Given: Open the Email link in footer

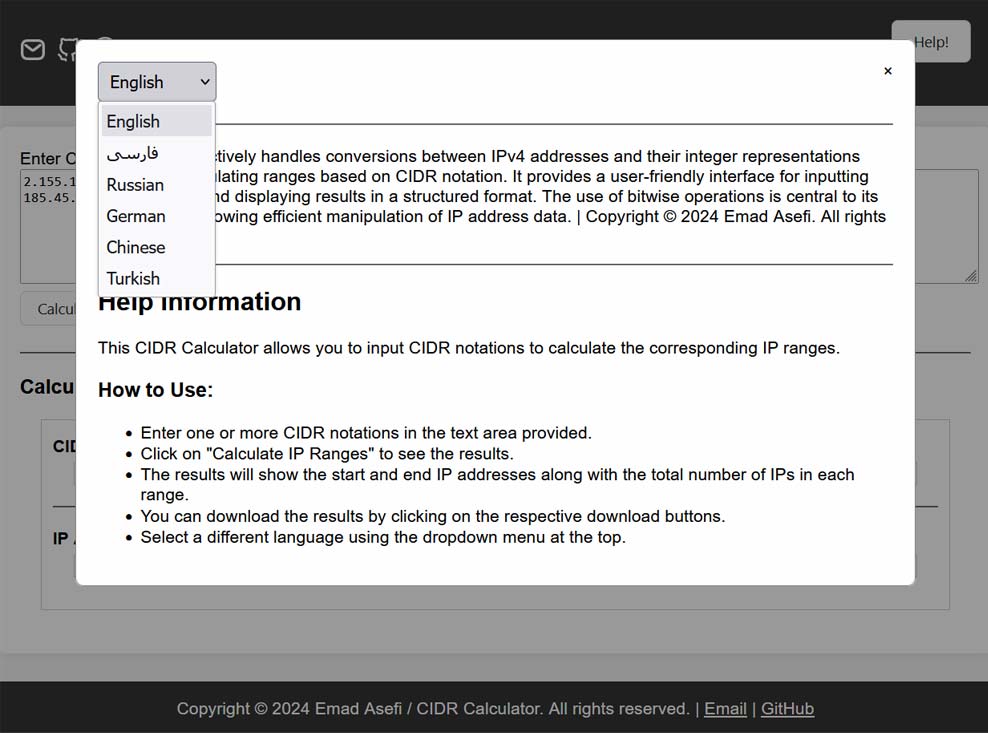Looking at the screenshot, I should click(x=725, y=709).
